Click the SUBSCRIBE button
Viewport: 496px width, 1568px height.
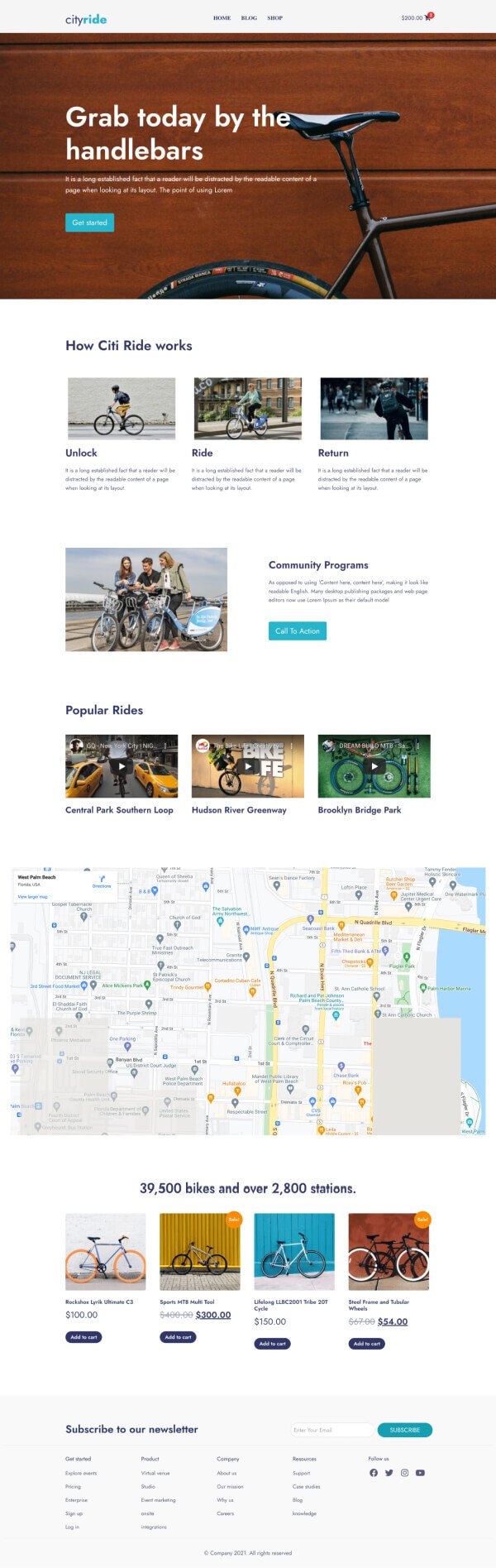[x=405, y=1430]
